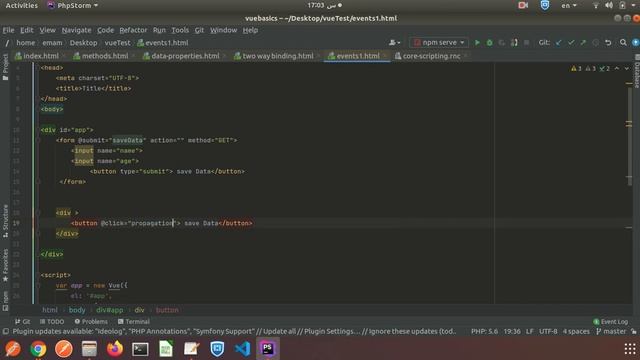The width and height of the screenshot is (640, 360).
Task: Click the 19:36 cursor position indicator
Action: tap(512, 331)
